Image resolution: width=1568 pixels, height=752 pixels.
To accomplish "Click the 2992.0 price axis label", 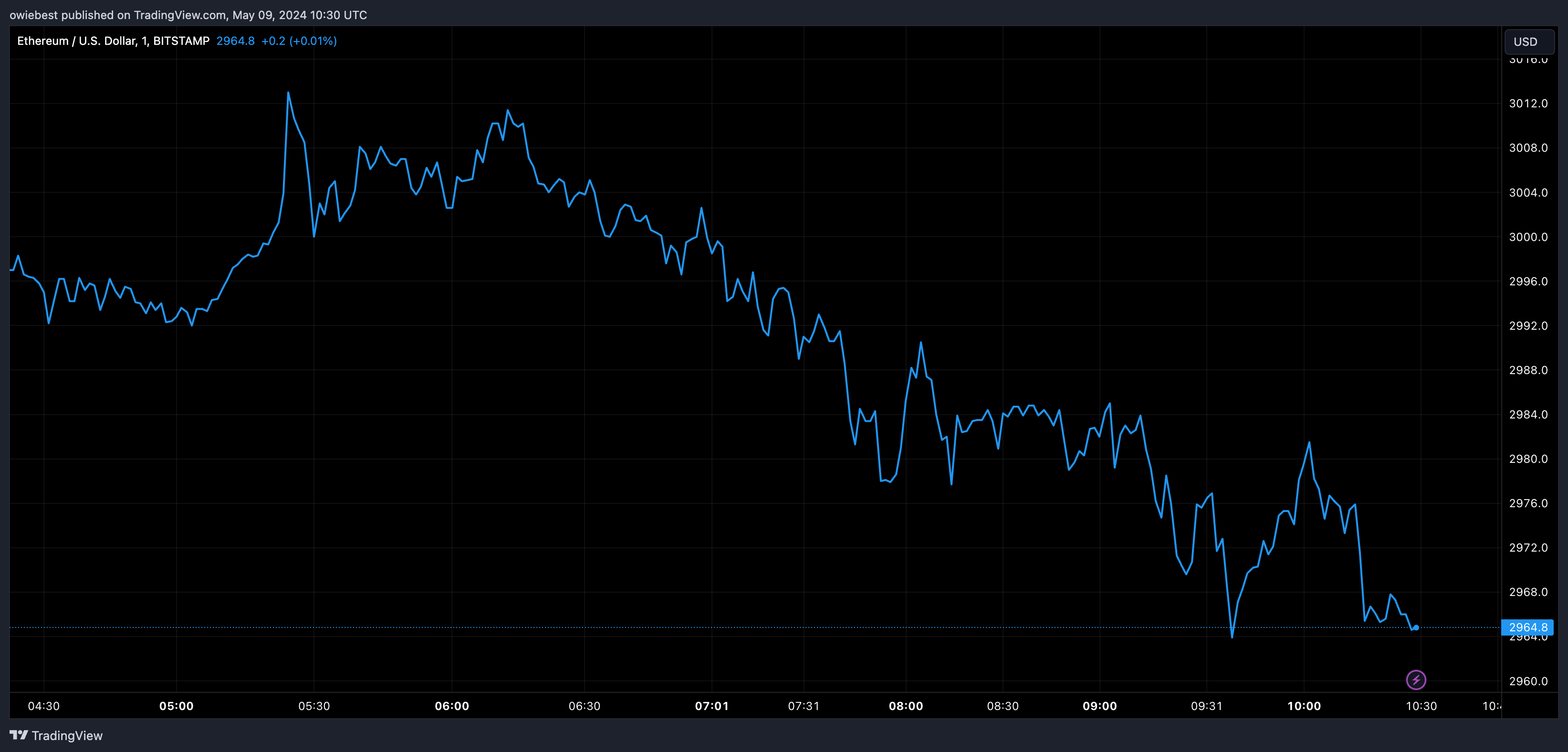I will pyautogui.click(x=1528, y=326).
